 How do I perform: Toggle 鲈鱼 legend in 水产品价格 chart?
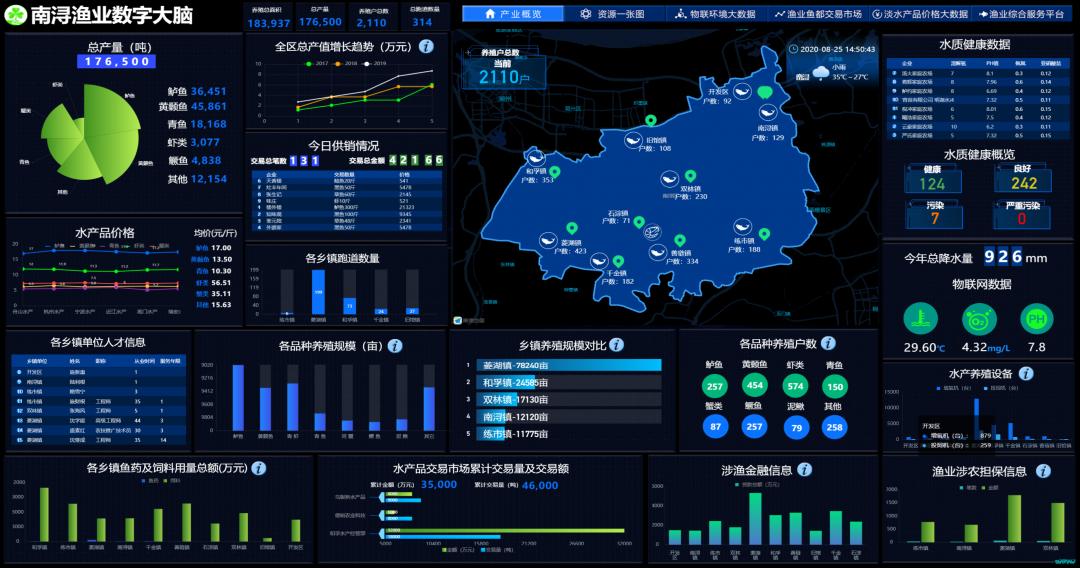(x=53, y=246)
